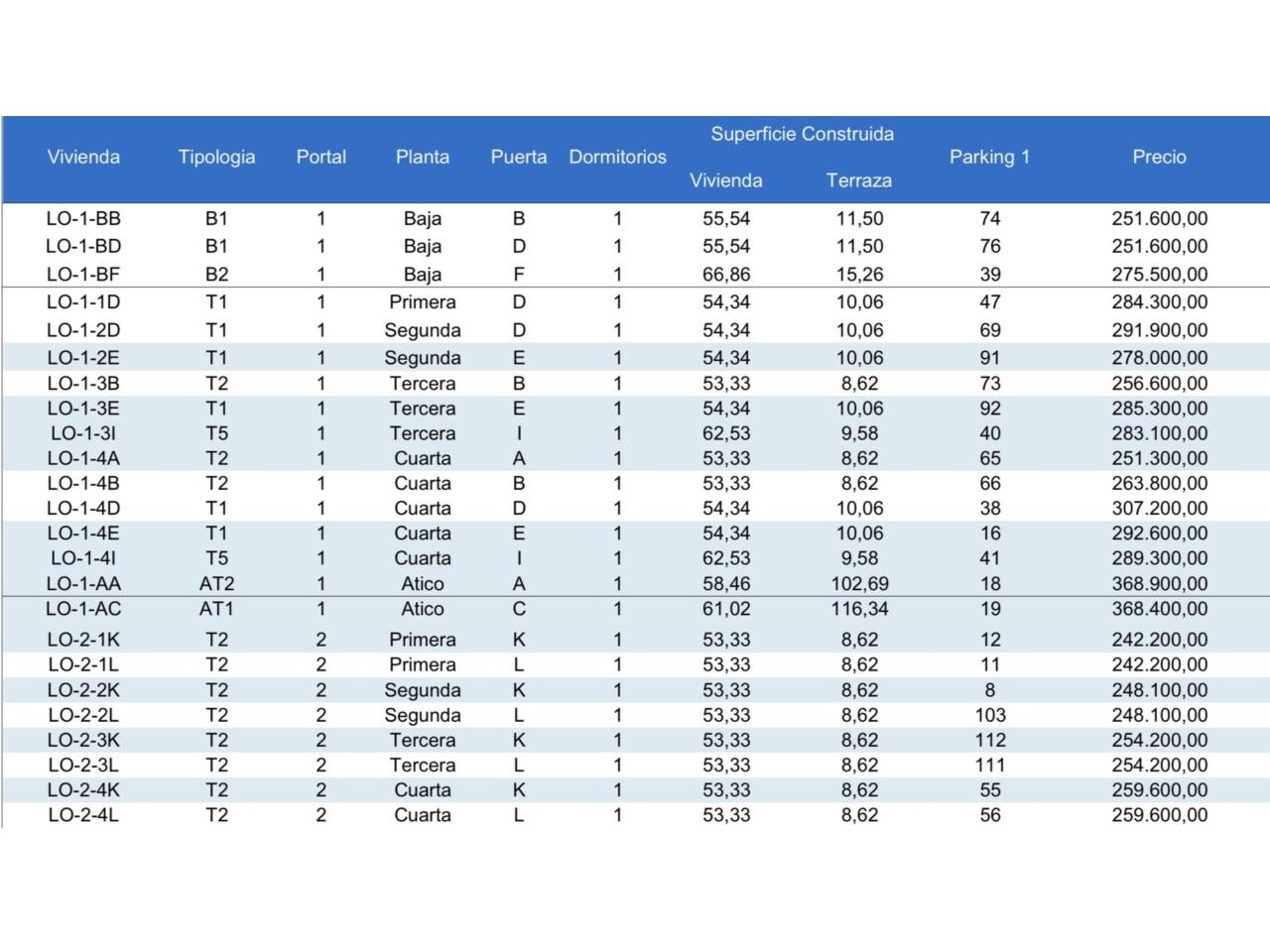Click the Precio column header
1270x952 pixels.
pos(1159,157)
